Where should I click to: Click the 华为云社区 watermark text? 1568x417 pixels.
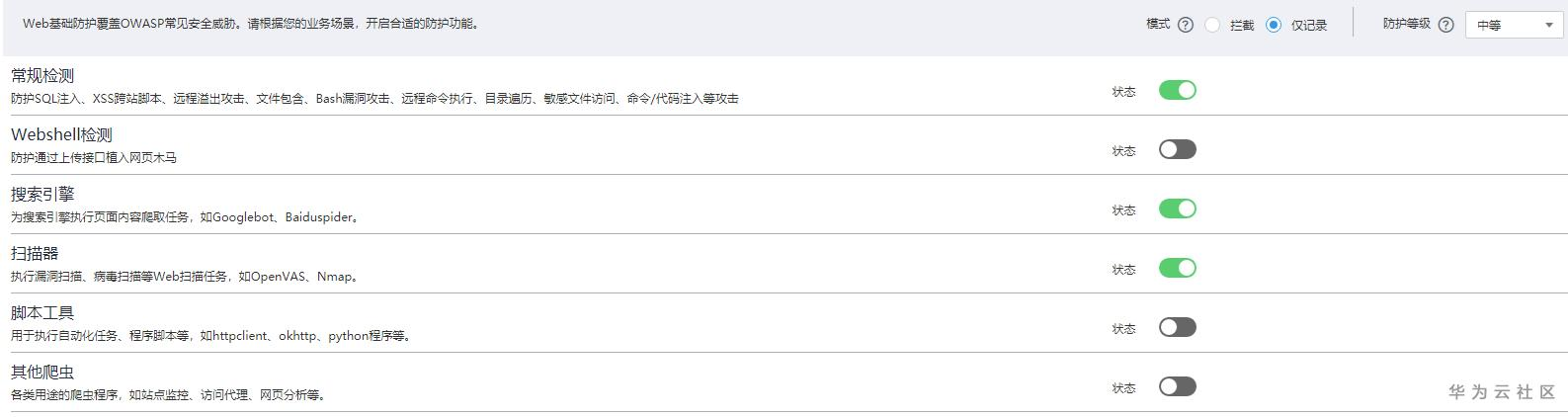point(1502,392)
